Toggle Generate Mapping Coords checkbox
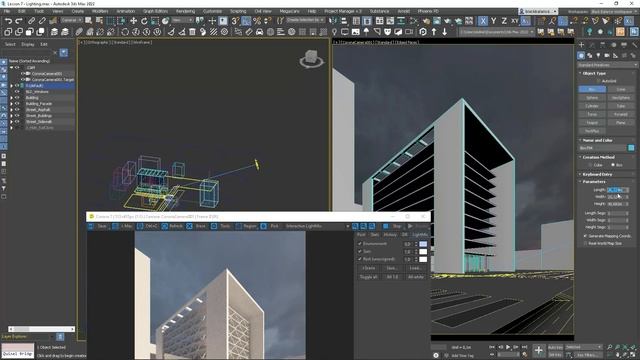640x360 pixels. (x=585, y=236)
